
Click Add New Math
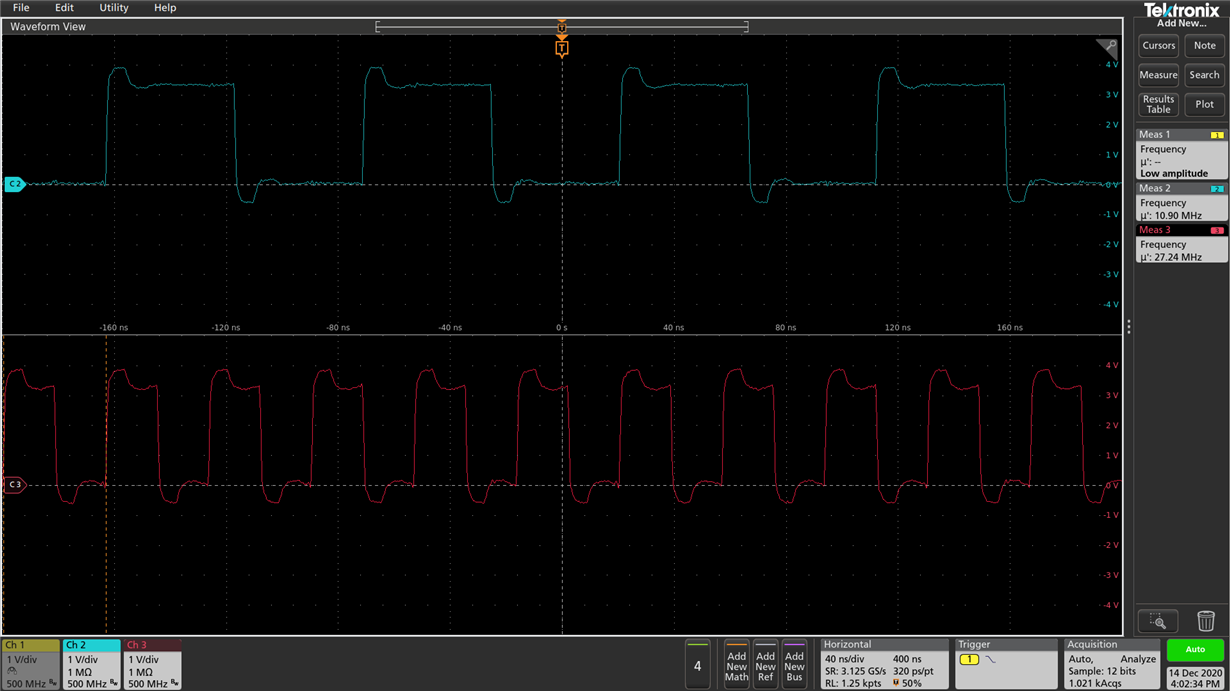coord(736,665)
